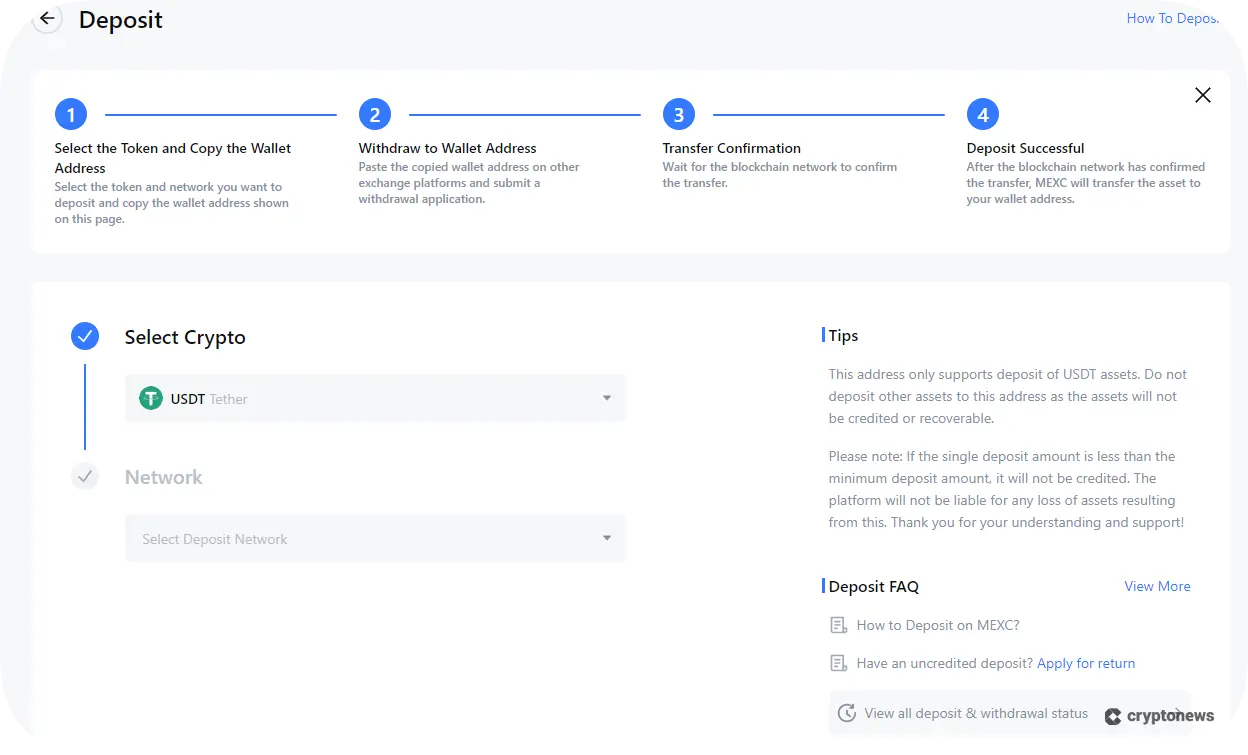Go back using the arrow beside Deposit

pos(47,19)
